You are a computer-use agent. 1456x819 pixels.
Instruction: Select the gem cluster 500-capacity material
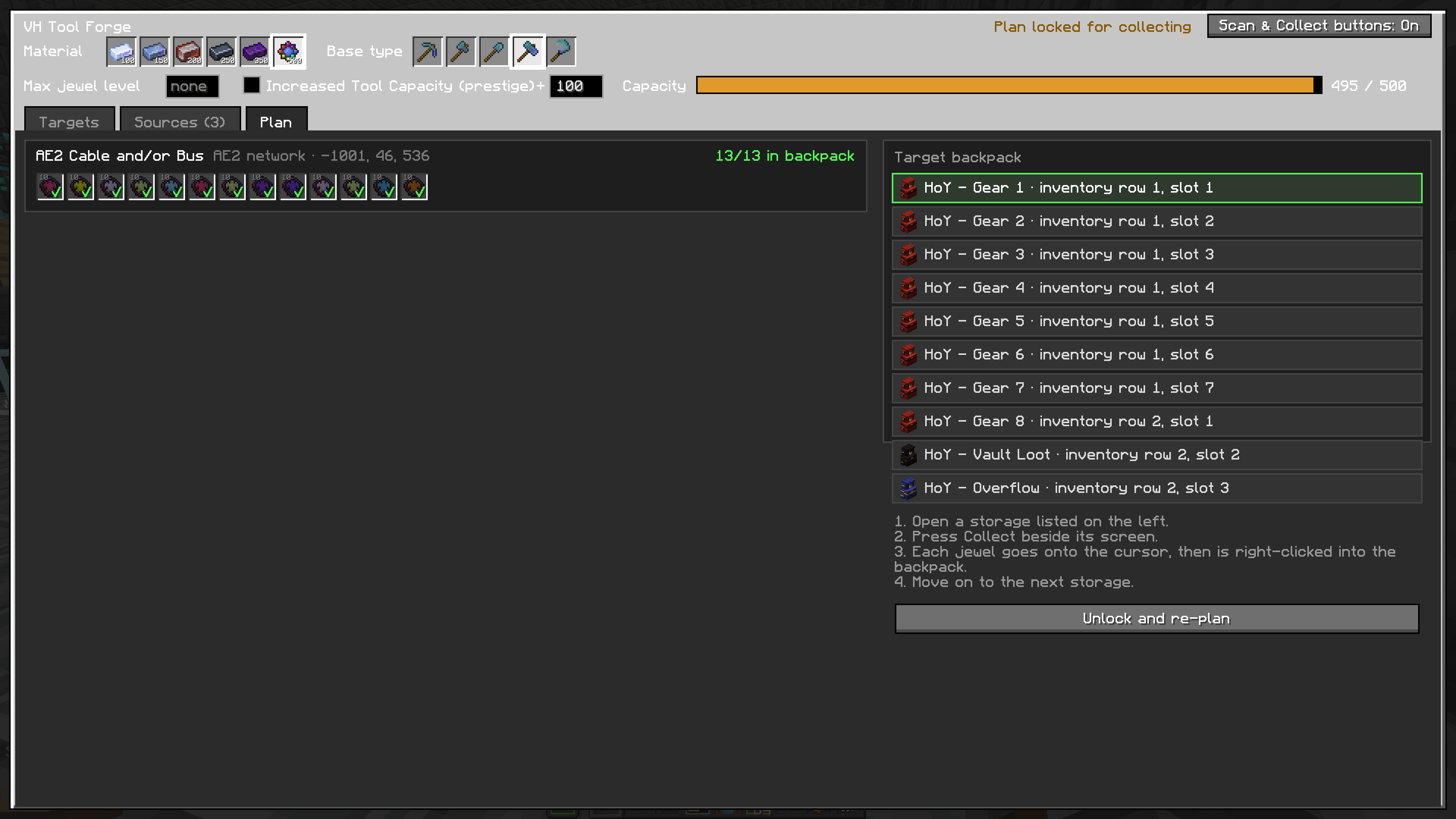tap(289, 52)
